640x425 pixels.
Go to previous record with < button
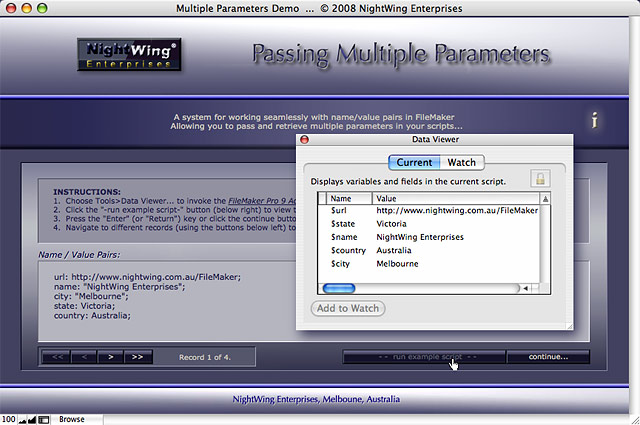tap(84, 357)
